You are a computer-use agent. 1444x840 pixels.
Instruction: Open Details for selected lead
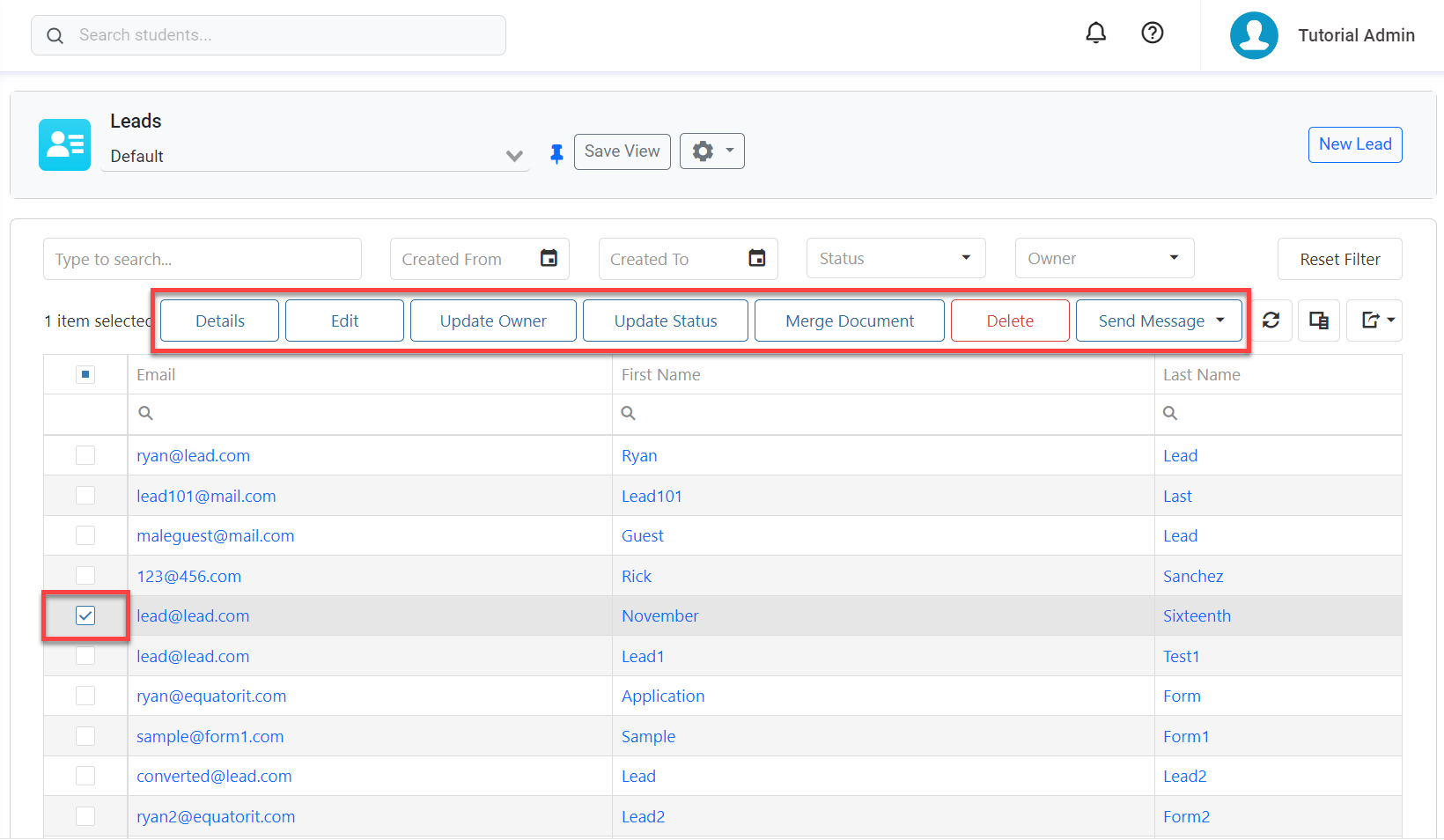[220, 321]
